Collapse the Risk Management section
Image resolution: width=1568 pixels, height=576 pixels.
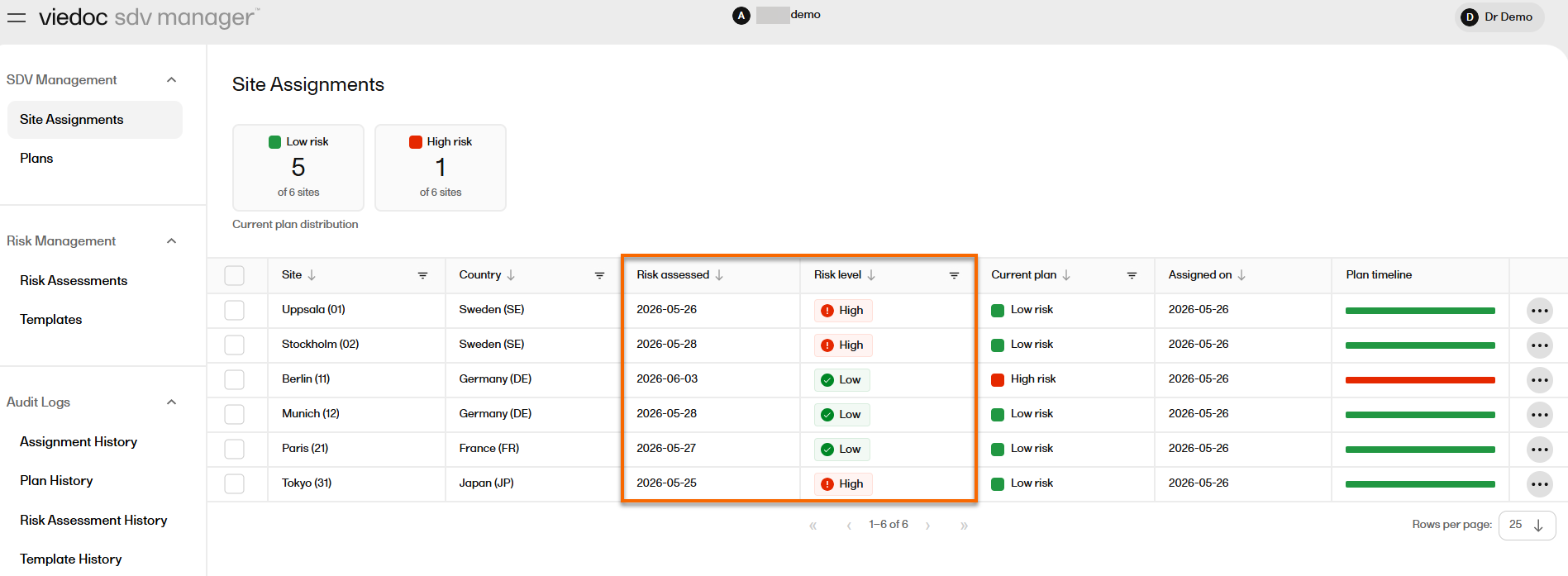click(x=172, y=241)
